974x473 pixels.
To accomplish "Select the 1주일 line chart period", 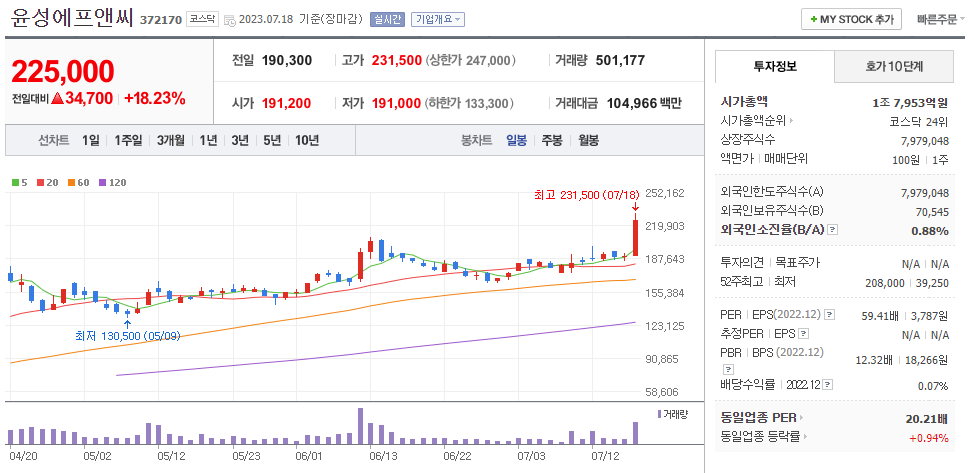I will pos(128,140).
